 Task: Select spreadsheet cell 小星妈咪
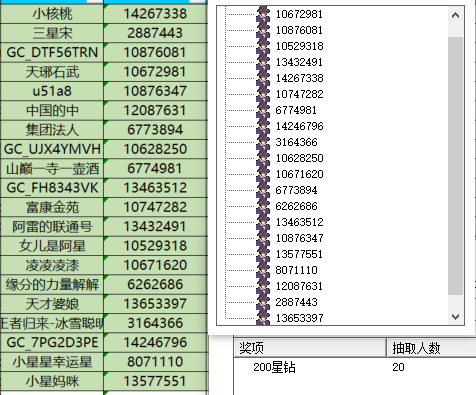click(x=52, y=381)
